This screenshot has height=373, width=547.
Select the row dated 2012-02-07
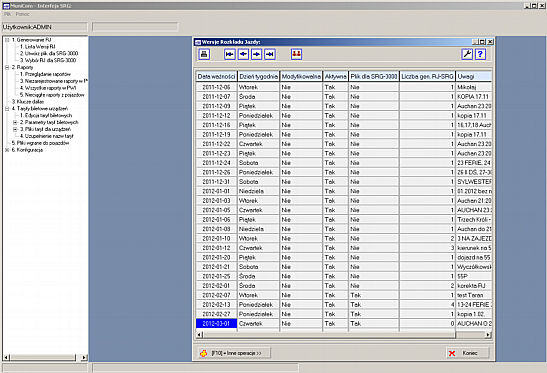(344, 295)
